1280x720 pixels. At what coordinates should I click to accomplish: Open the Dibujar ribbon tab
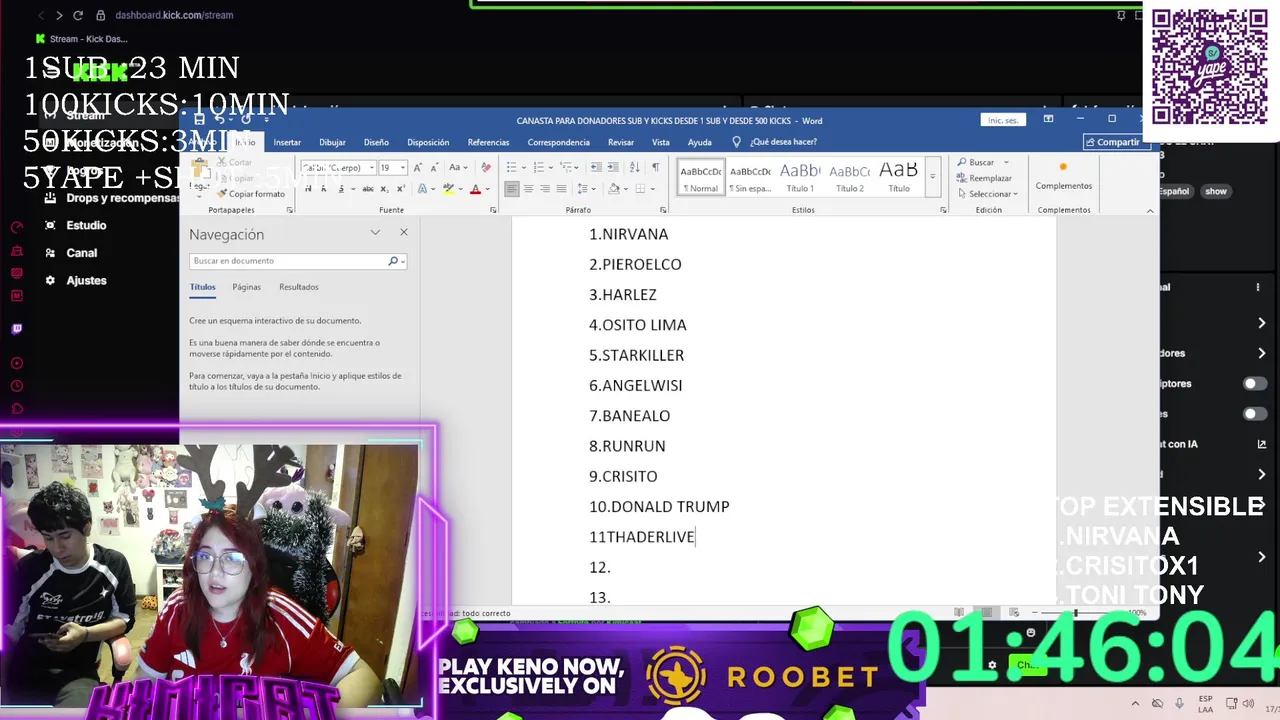click(332, 142)
